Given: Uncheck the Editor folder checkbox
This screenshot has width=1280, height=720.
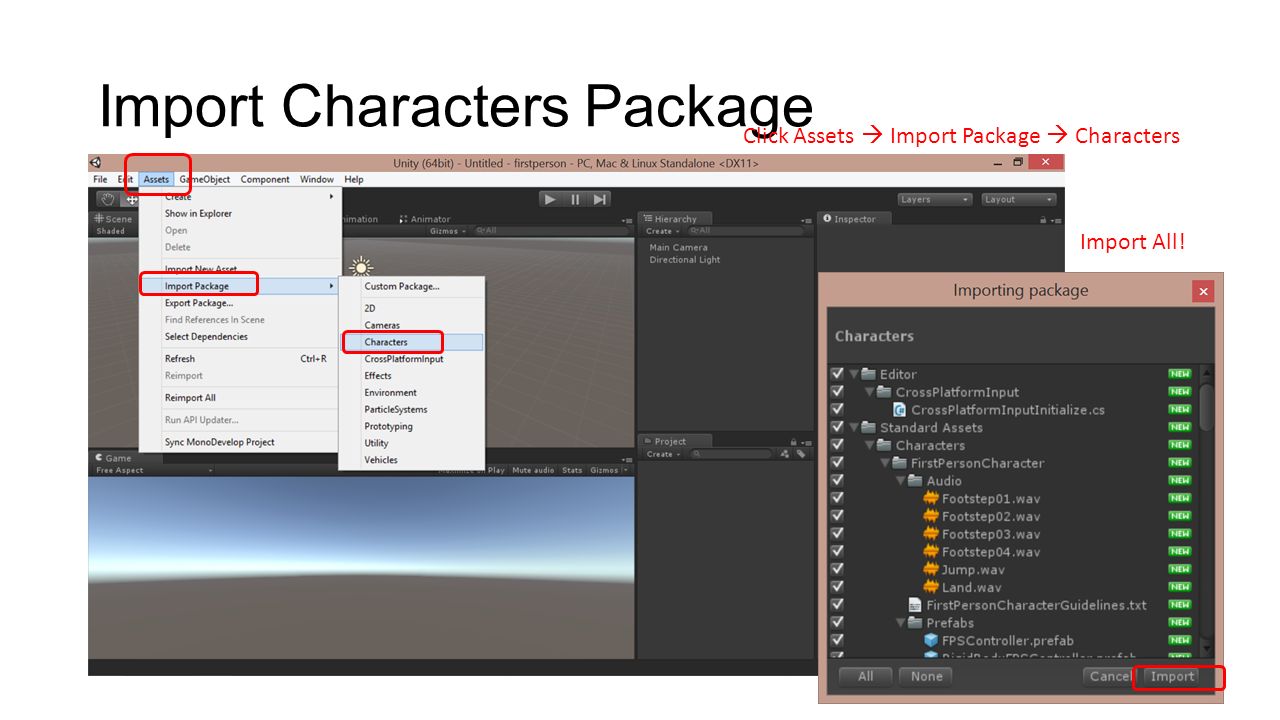Looking at the screenshot, I should pos(838,374).
